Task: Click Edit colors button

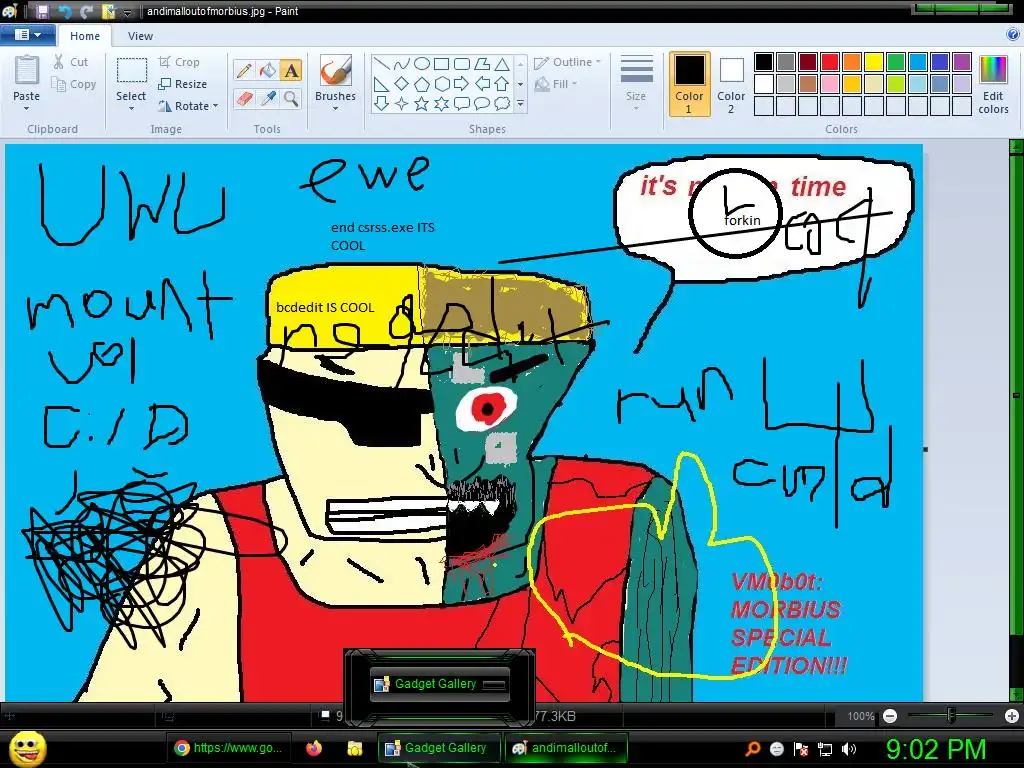Action: click(993, 85)
